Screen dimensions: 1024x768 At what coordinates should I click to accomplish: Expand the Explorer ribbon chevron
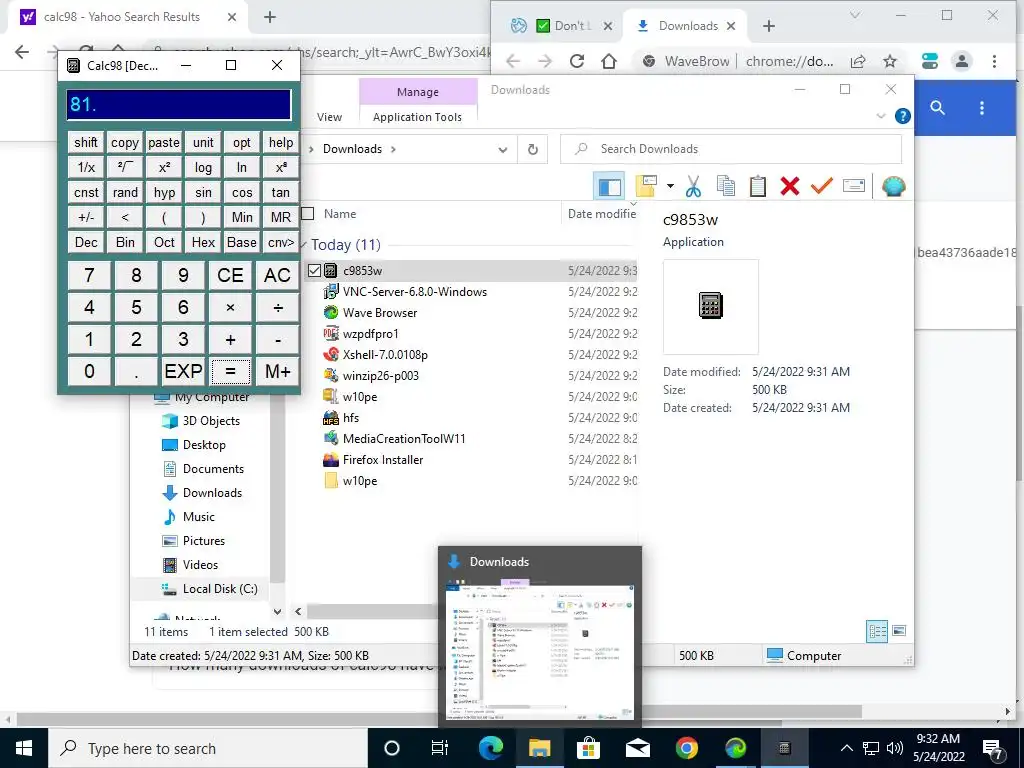[x=880, y=116]
